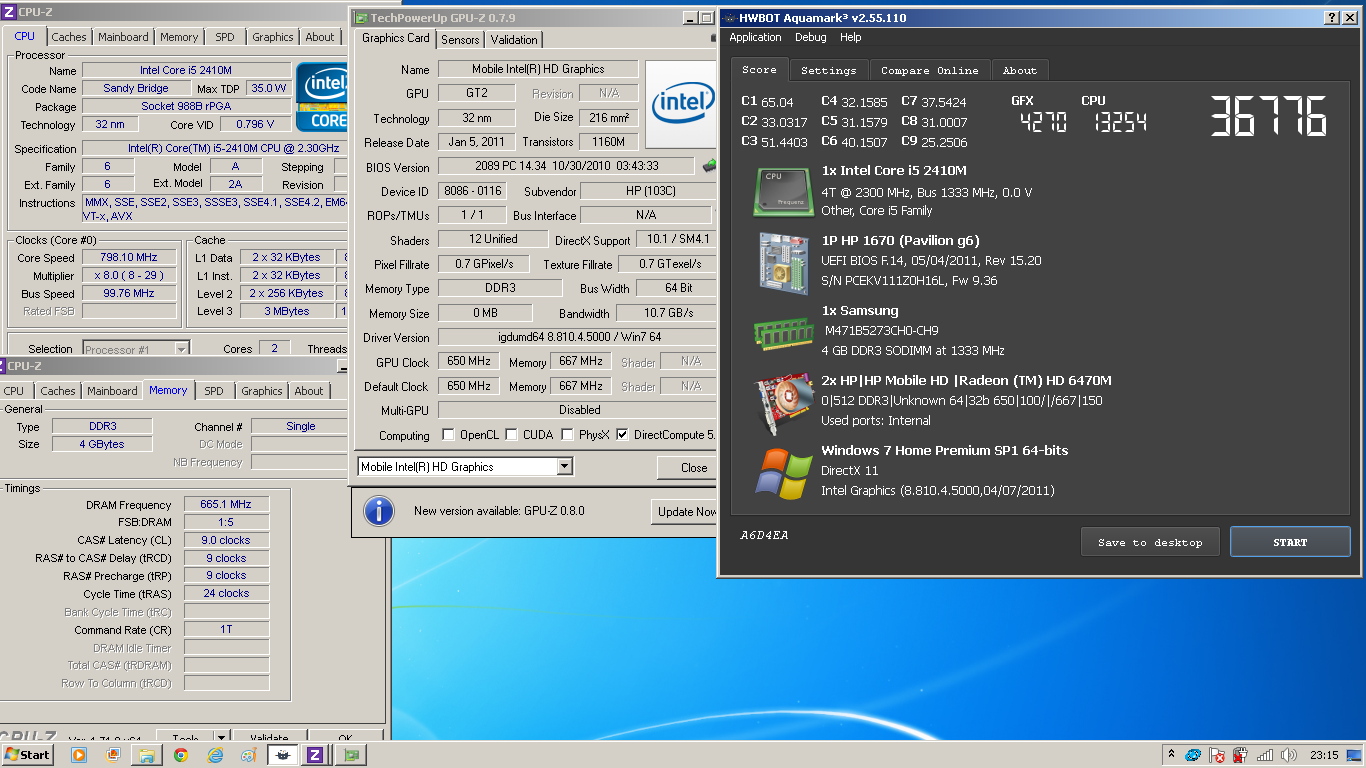The width and height of the screenshot is (1366, 768).
Task: Launch Internet Explorer from taskbar
Action: 215,755
